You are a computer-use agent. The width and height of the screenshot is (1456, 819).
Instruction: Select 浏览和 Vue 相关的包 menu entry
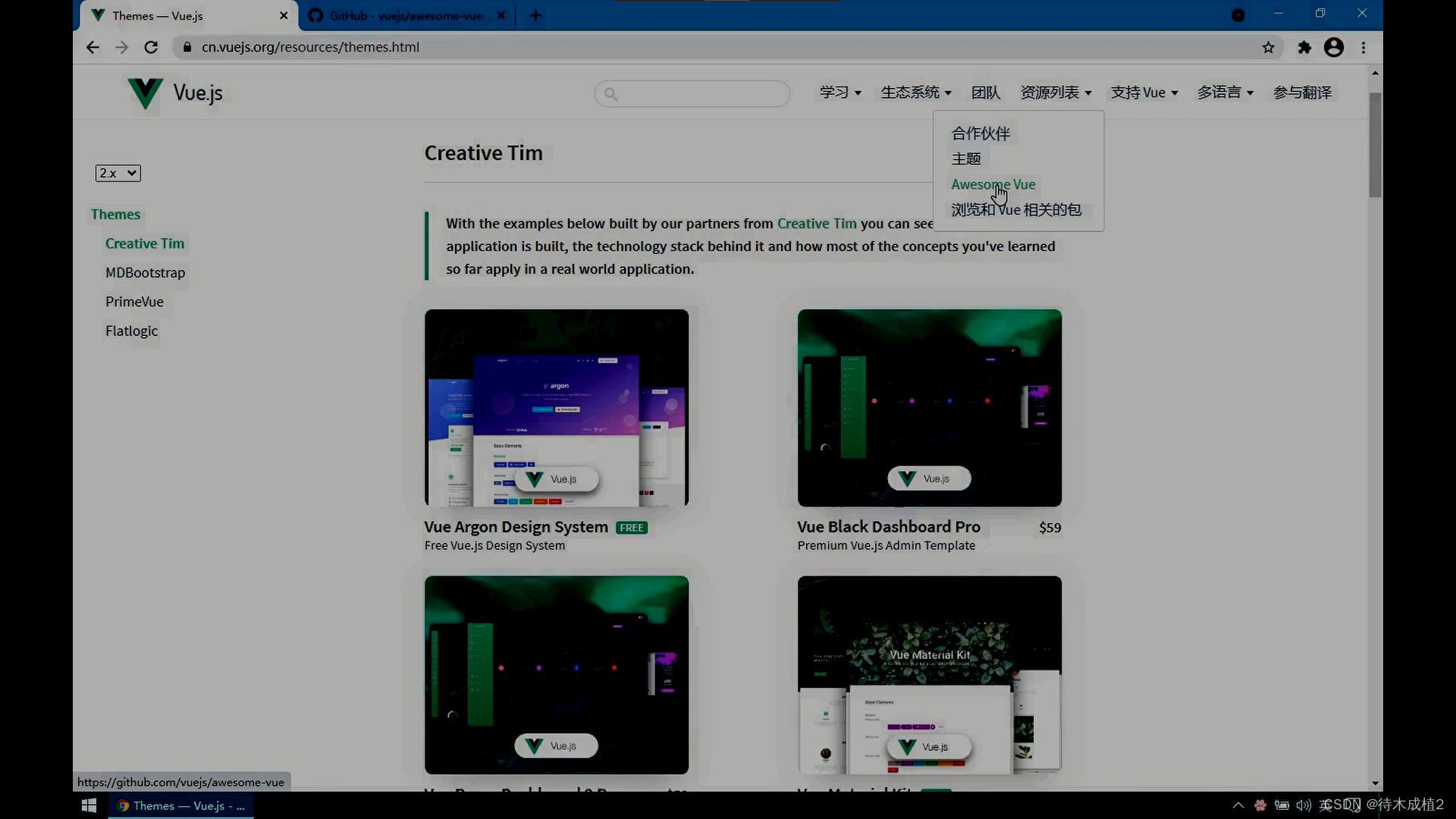pos(1016,209)
